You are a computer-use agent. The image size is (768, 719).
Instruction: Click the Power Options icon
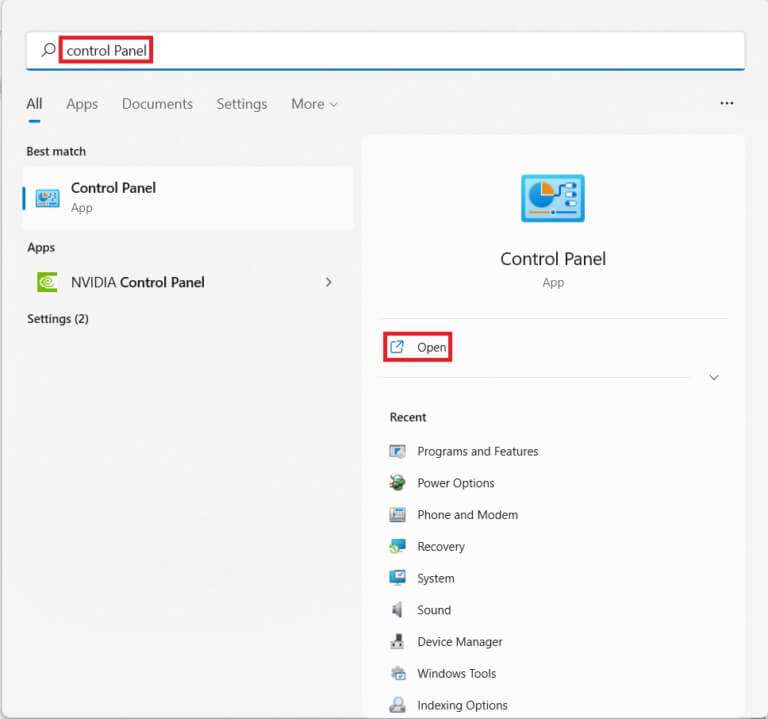coord(397,482)
